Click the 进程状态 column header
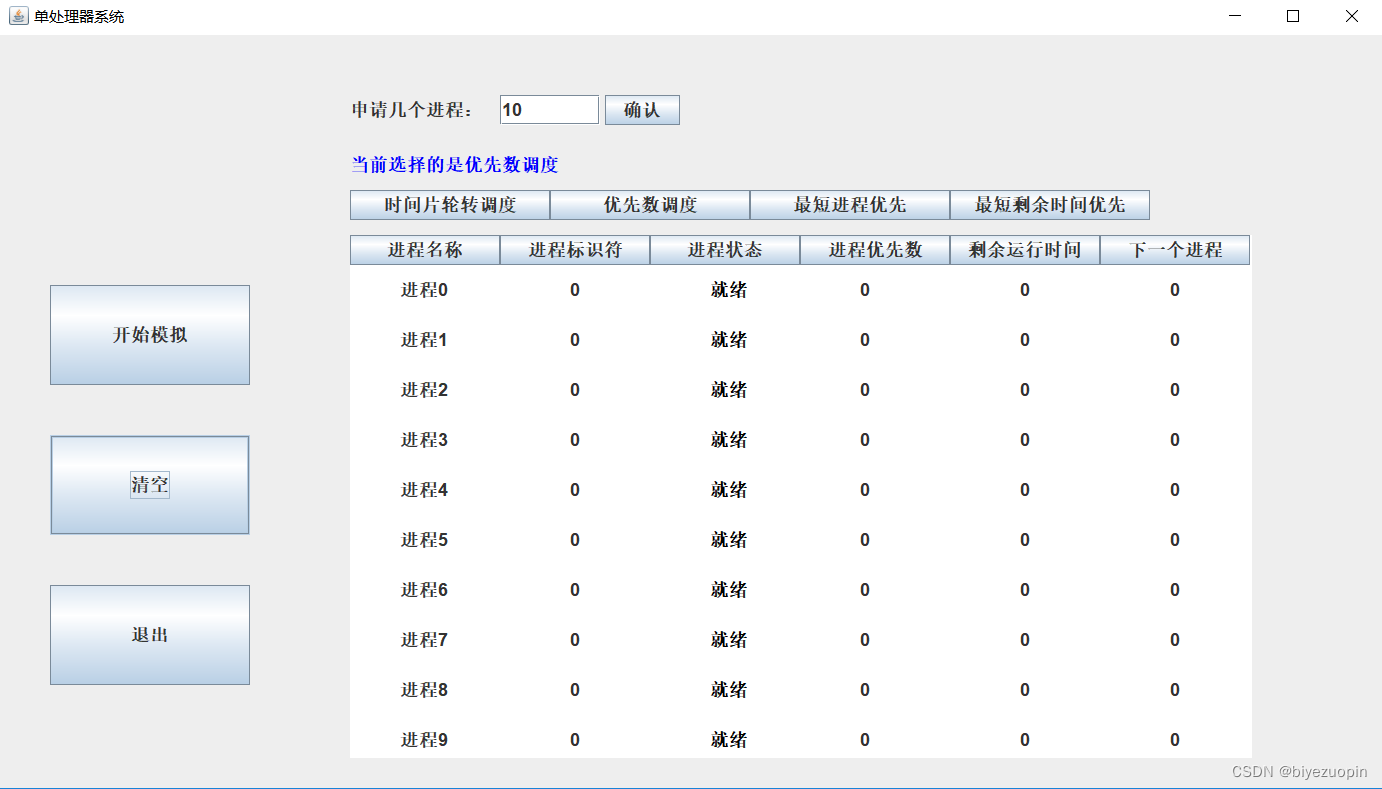The image size is (1382, 789). [725, 250]
